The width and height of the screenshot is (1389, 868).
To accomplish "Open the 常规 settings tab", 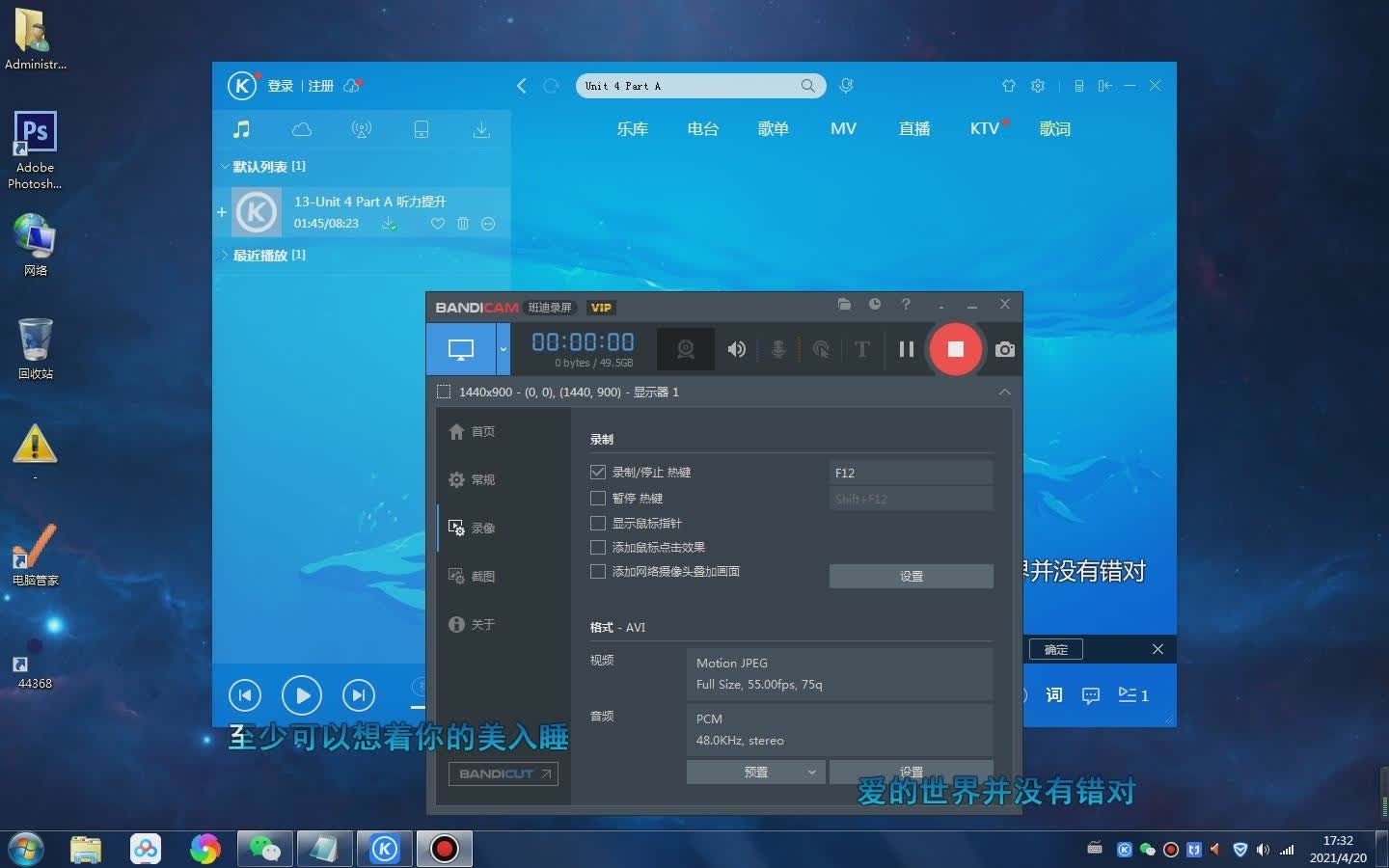I will [x=472, y=479].
